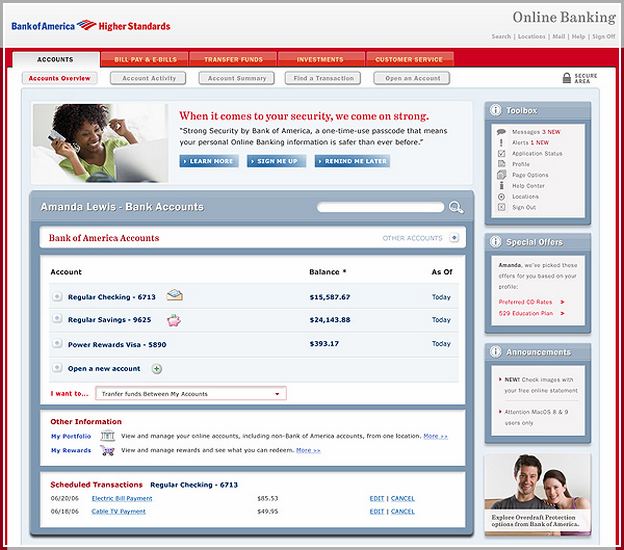This screenshot has width=624, height=550.
Task: Open the Bill Pay & E-Bills tab
Action: (x=145, y=59)
